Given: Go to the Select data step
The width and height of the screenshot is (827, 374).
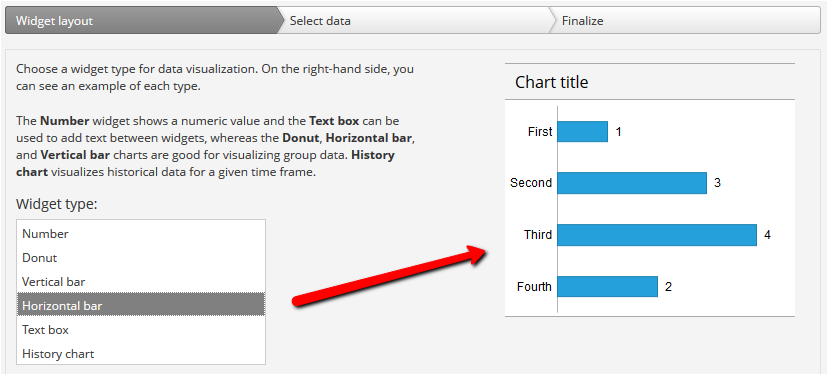Looking at the screenshot, I should click(x=414, y=21).
